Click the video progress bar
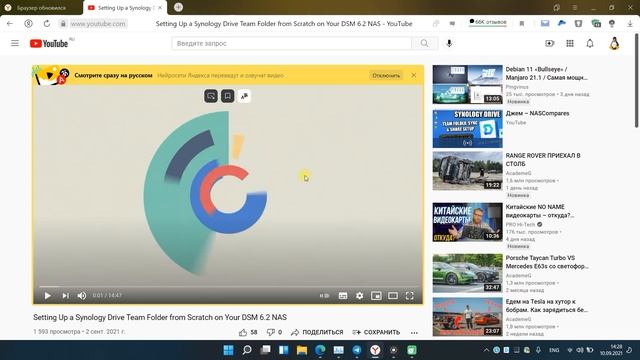 229,287
